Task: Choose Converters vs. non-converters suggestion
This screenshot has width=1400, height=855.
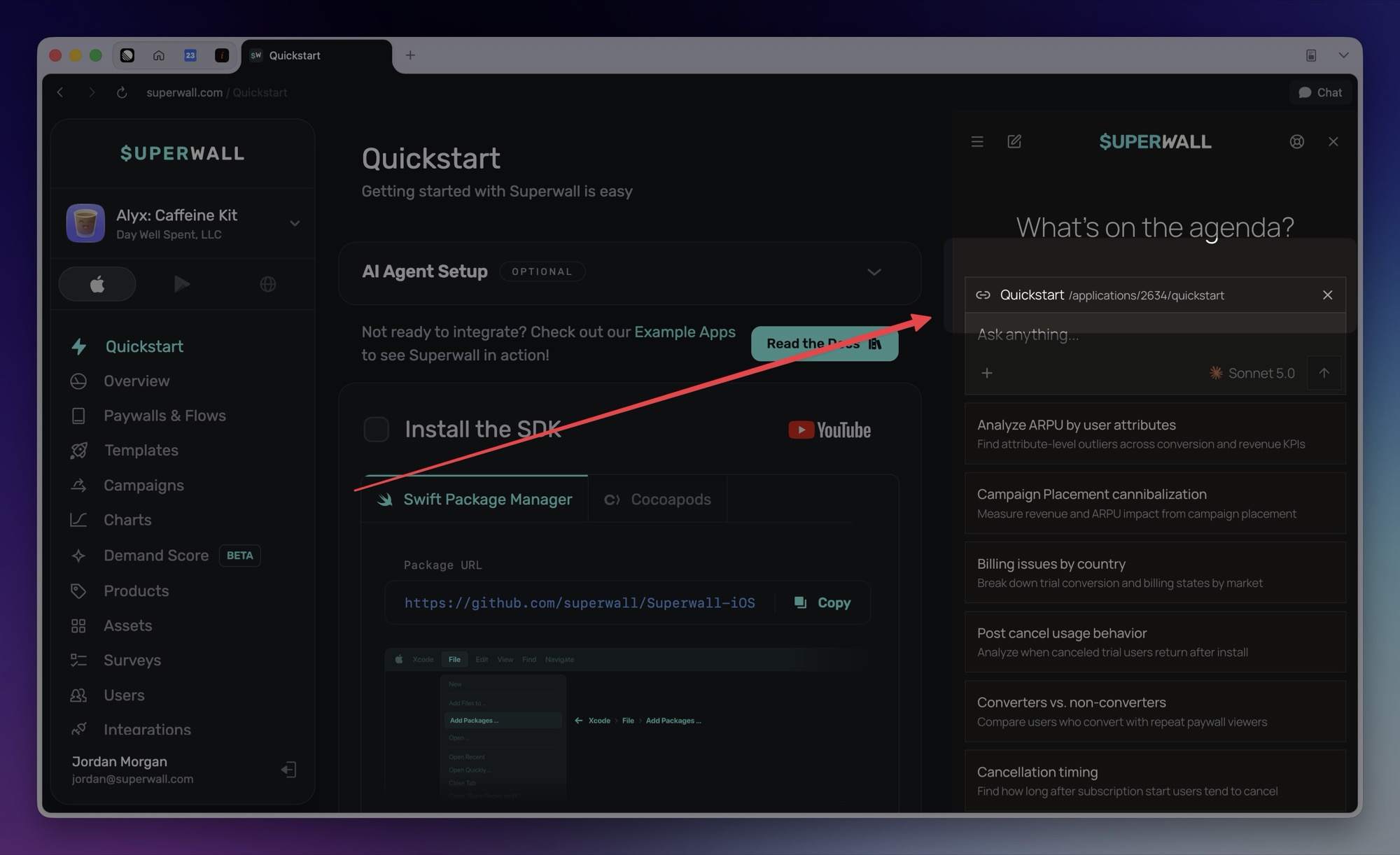Action: pos(1155,712)
